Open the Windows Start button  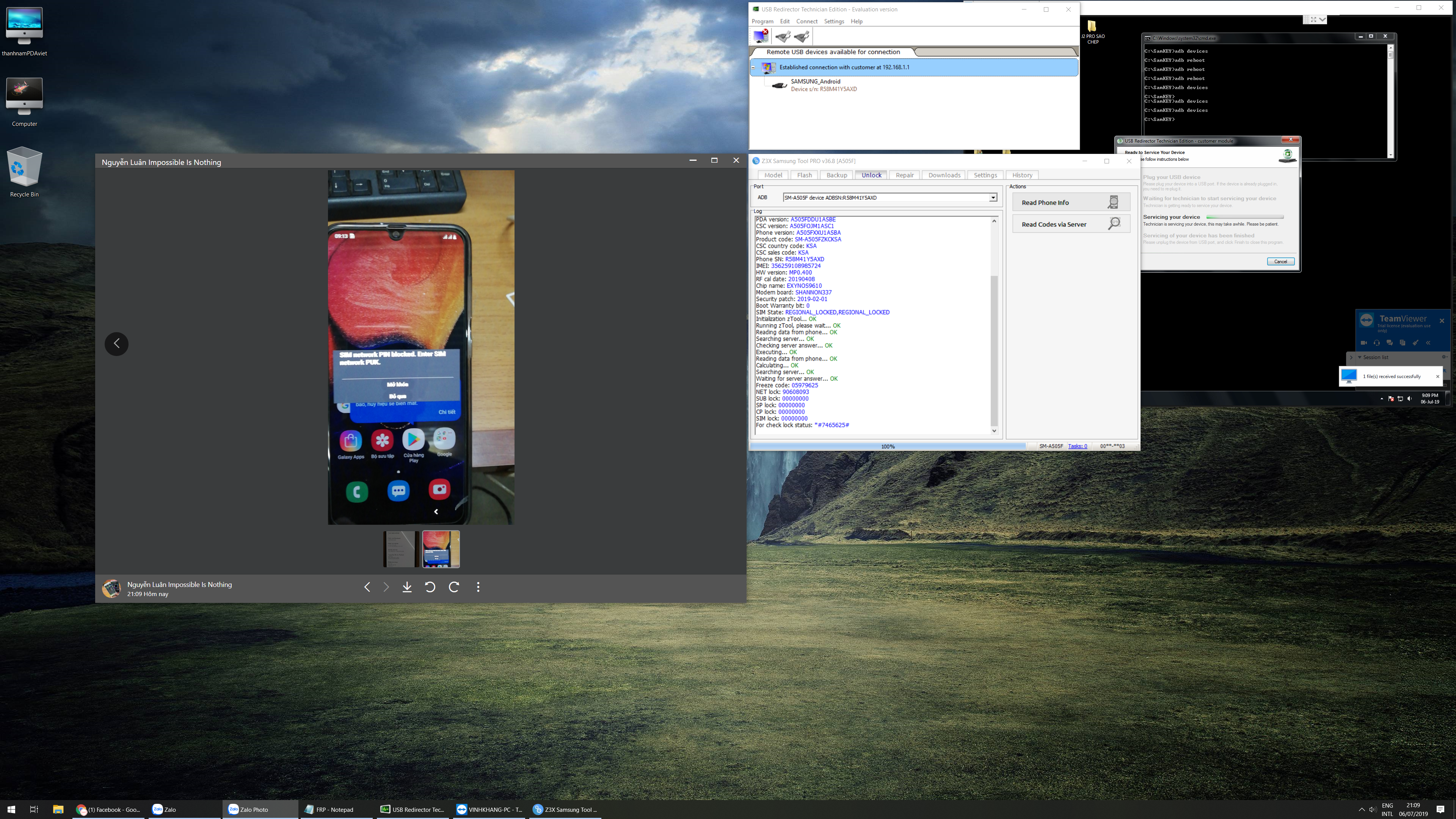(x=11, y=810)
